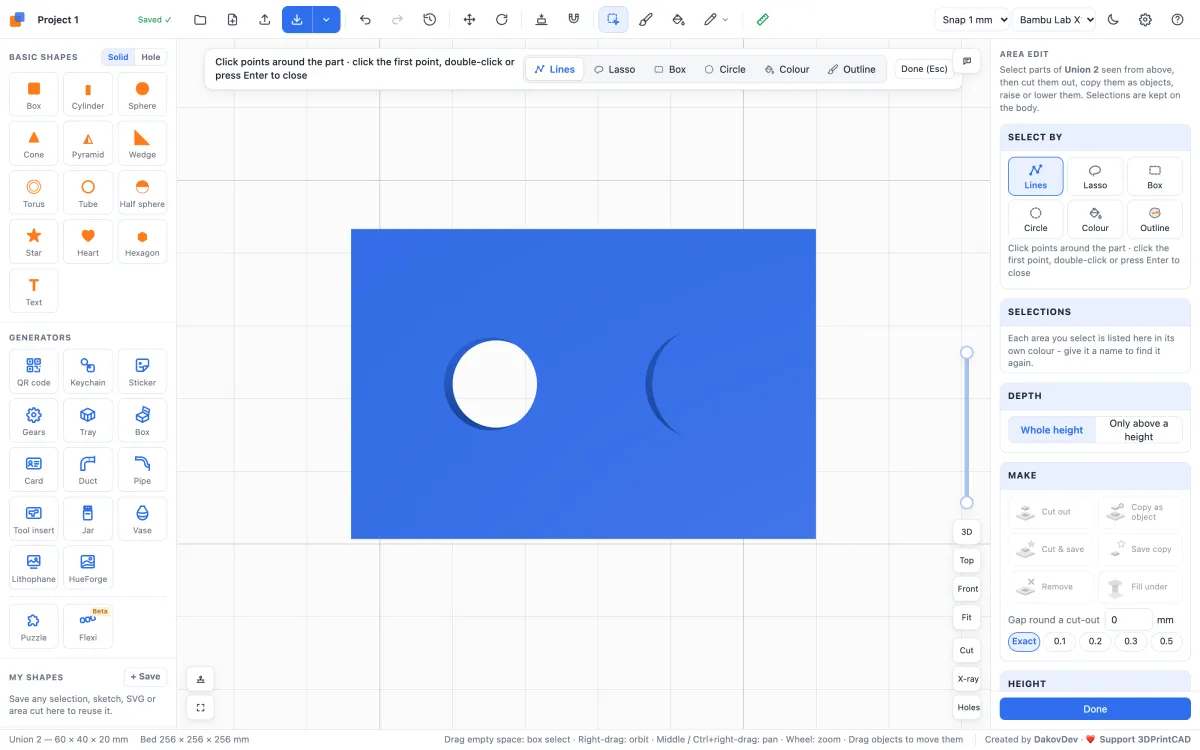Create a new file via toolbar icon

pos(232,20)
